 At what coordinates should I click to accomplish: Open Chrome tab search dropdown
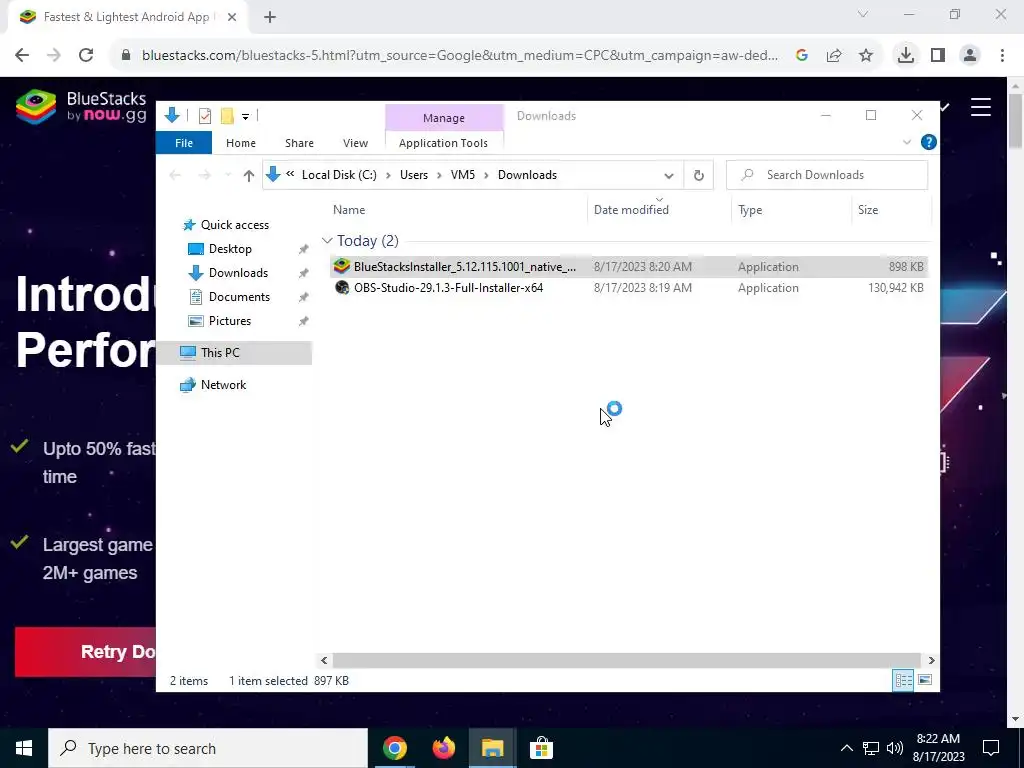click(863, 14)
